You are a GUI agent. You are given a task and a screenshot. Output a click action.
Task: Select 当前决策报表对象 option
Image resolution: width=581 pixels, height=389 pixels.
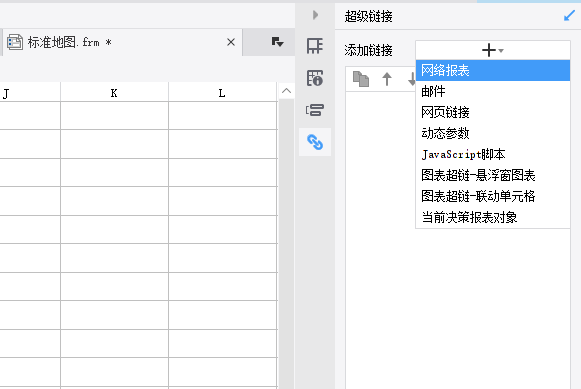click(492, 217)
